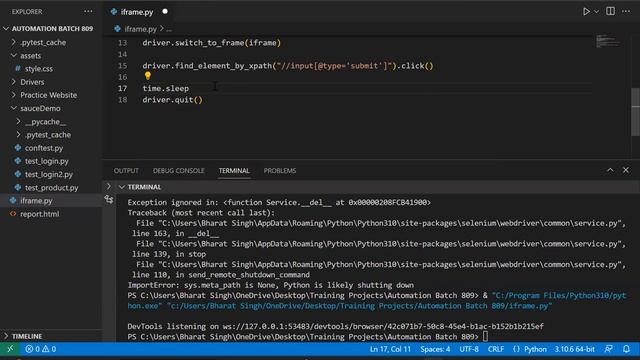Click the feedback icon in status bar

coord(609,349)
